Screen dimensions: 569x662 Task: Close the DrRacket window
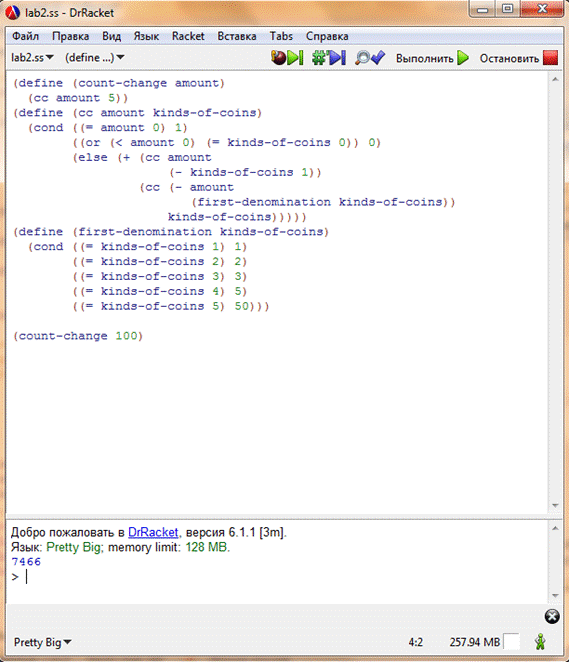click(542, 9)
